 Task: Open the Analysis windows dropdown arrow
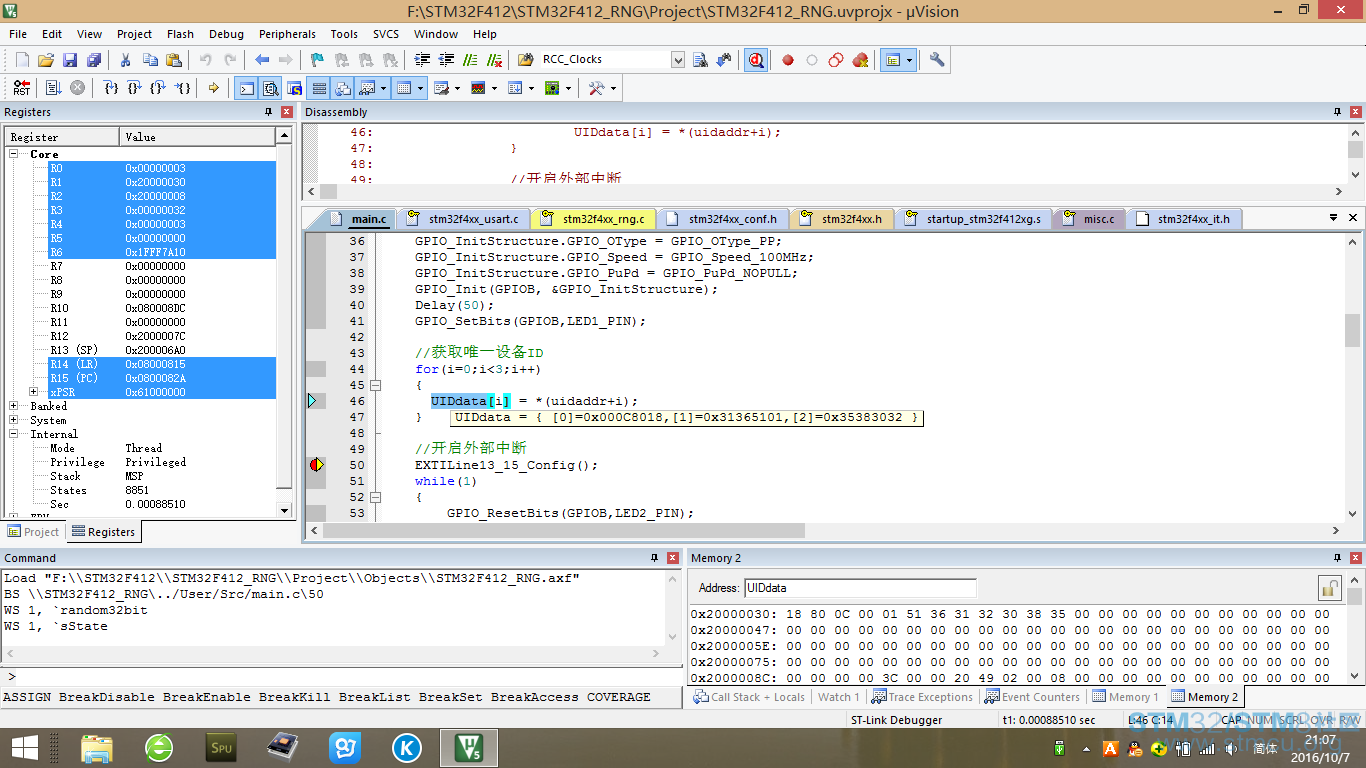pyautogui.click(x=494, y=88)
